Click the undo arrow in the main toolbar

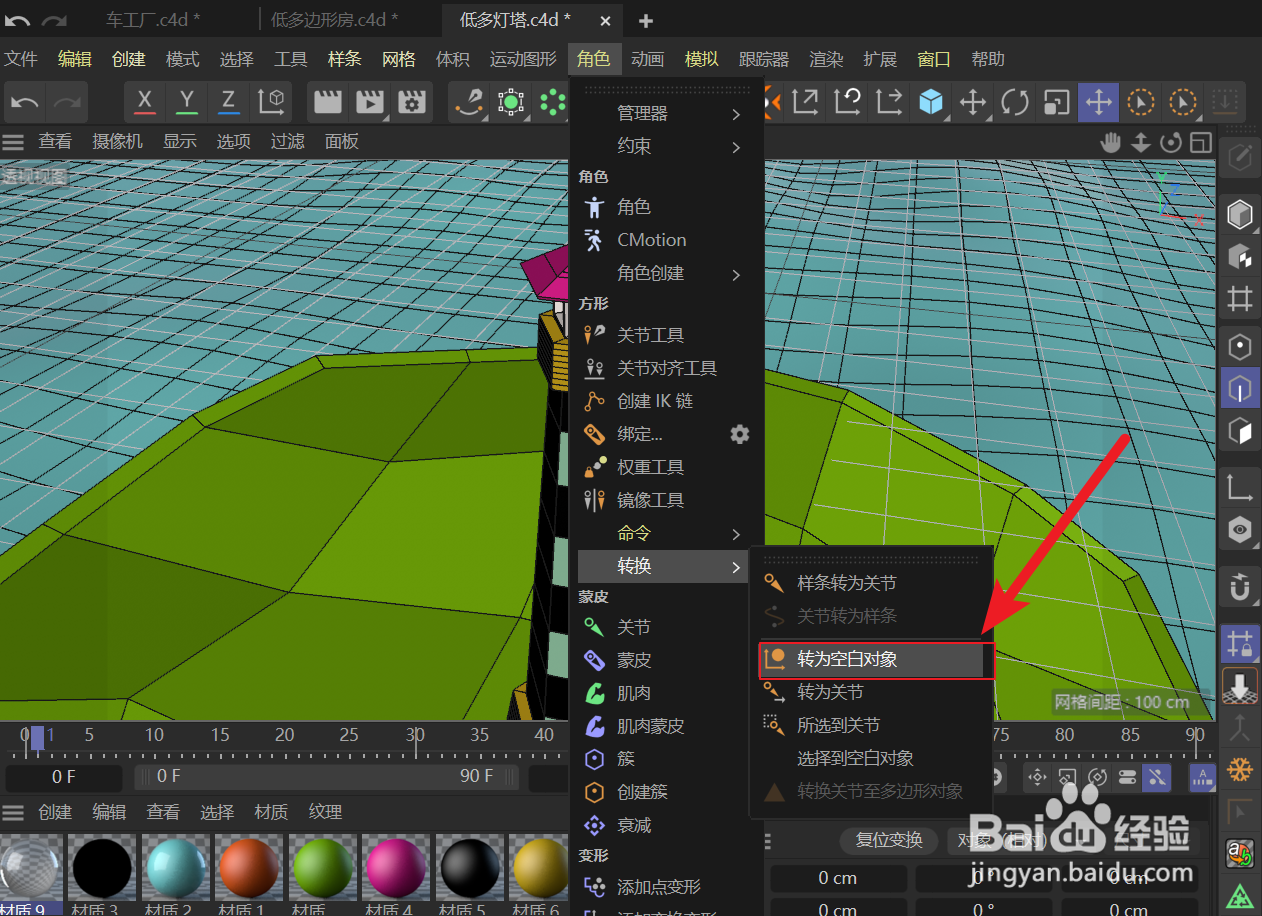[26, 102]
